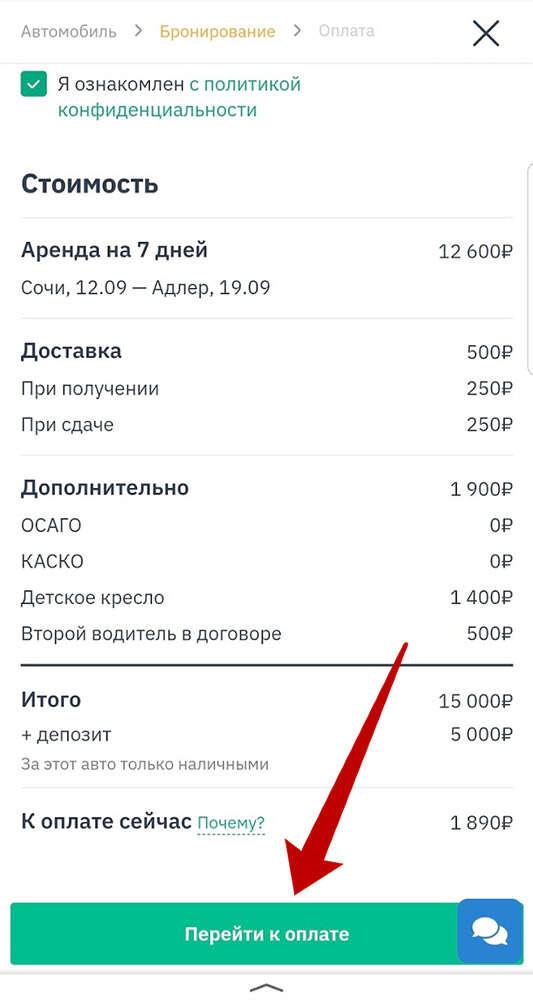Screen dimensions: 533x1000
Task: Click the page scrollbar on the right edge
Action: tap(530, 268)
